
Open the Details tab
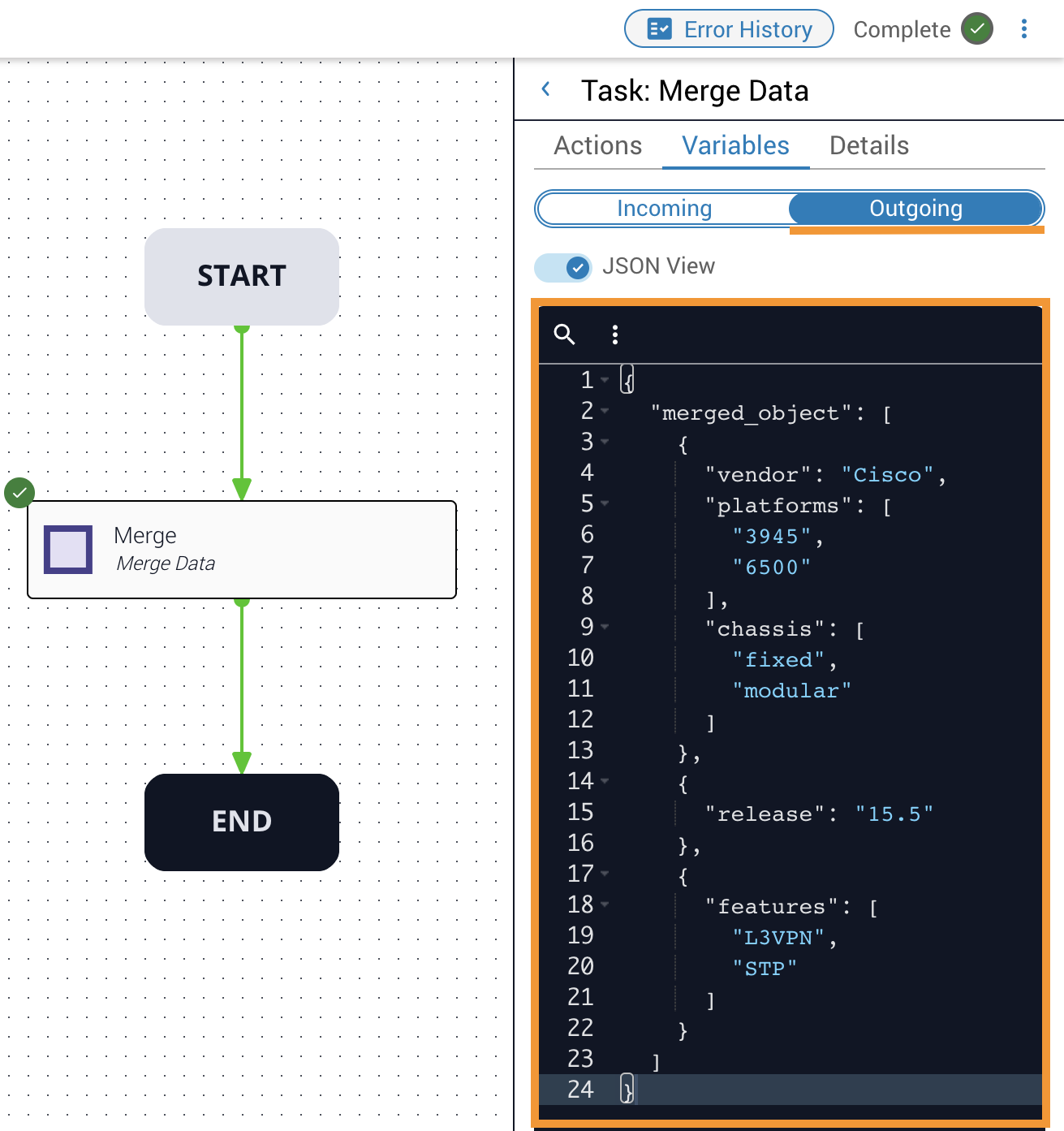coord(868,146)
